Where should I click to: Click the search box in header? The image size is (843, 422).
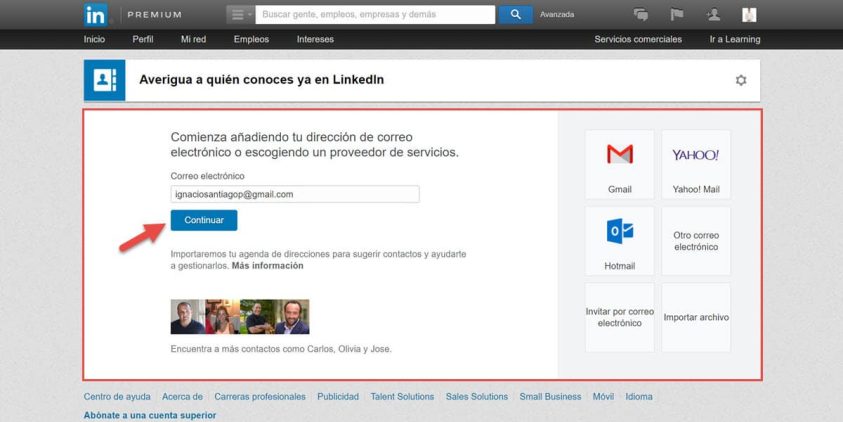tap(375, 15)
